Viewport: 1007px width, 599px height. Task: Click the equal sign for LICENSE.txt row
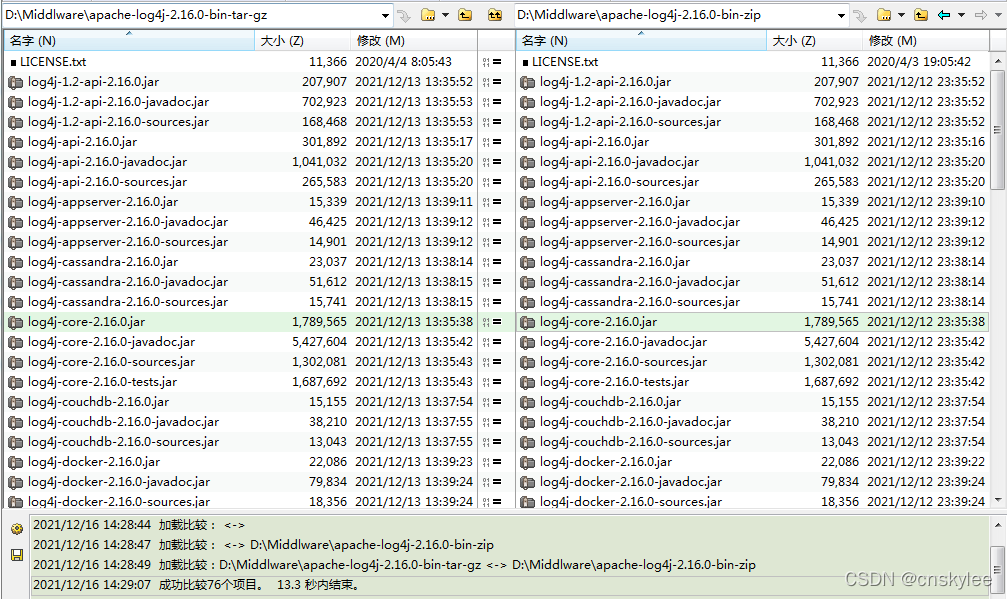click(x=497, y=62)
